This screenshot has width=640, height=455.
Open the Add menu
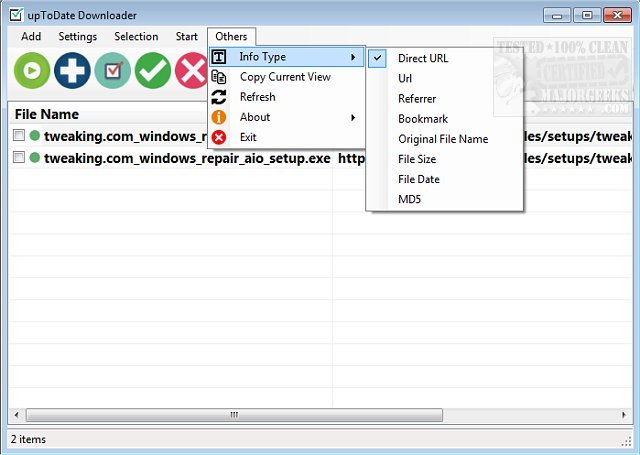[31, 36]
